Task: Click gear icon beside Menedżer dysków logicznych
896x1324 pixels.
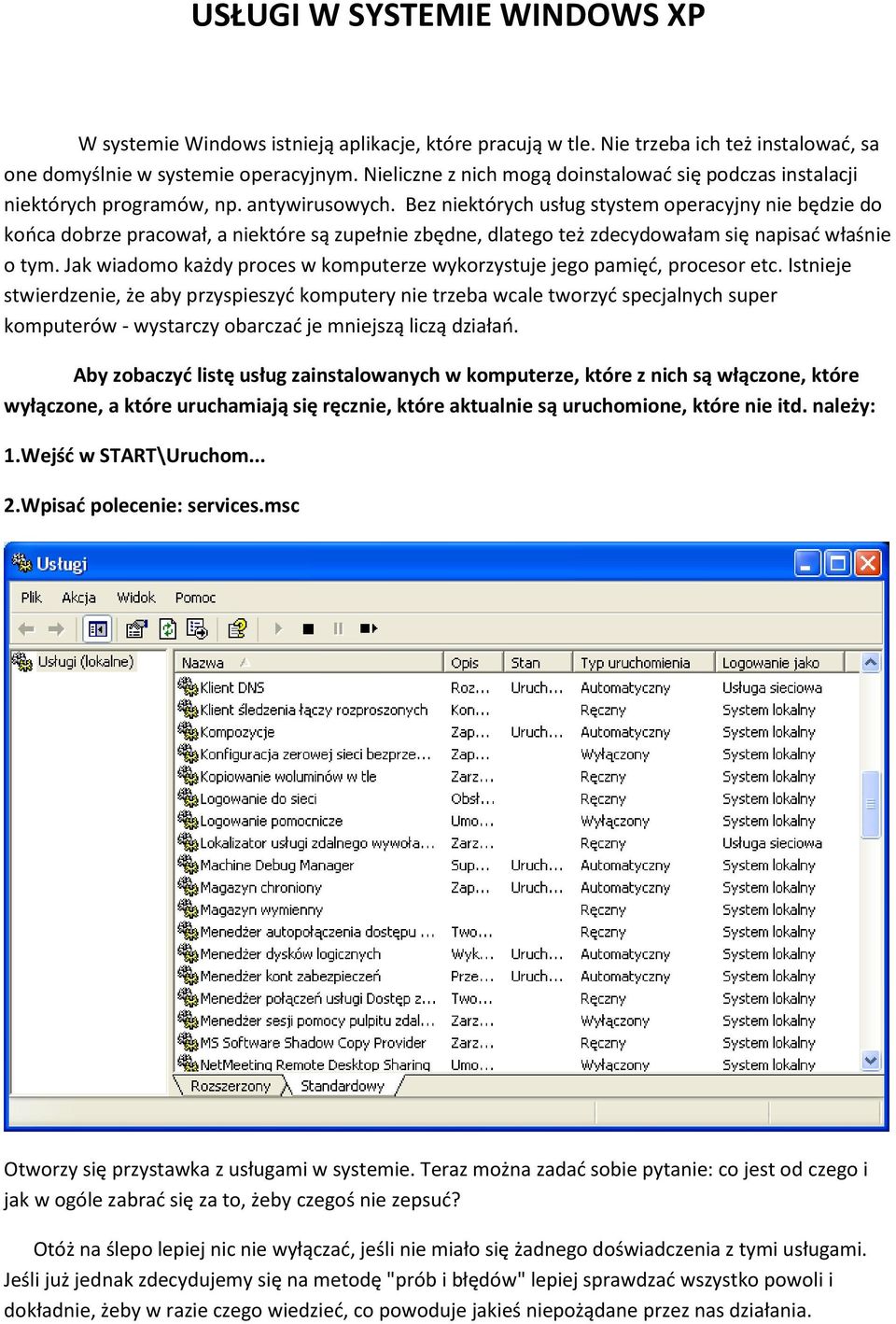Action: tap(188, 953)
